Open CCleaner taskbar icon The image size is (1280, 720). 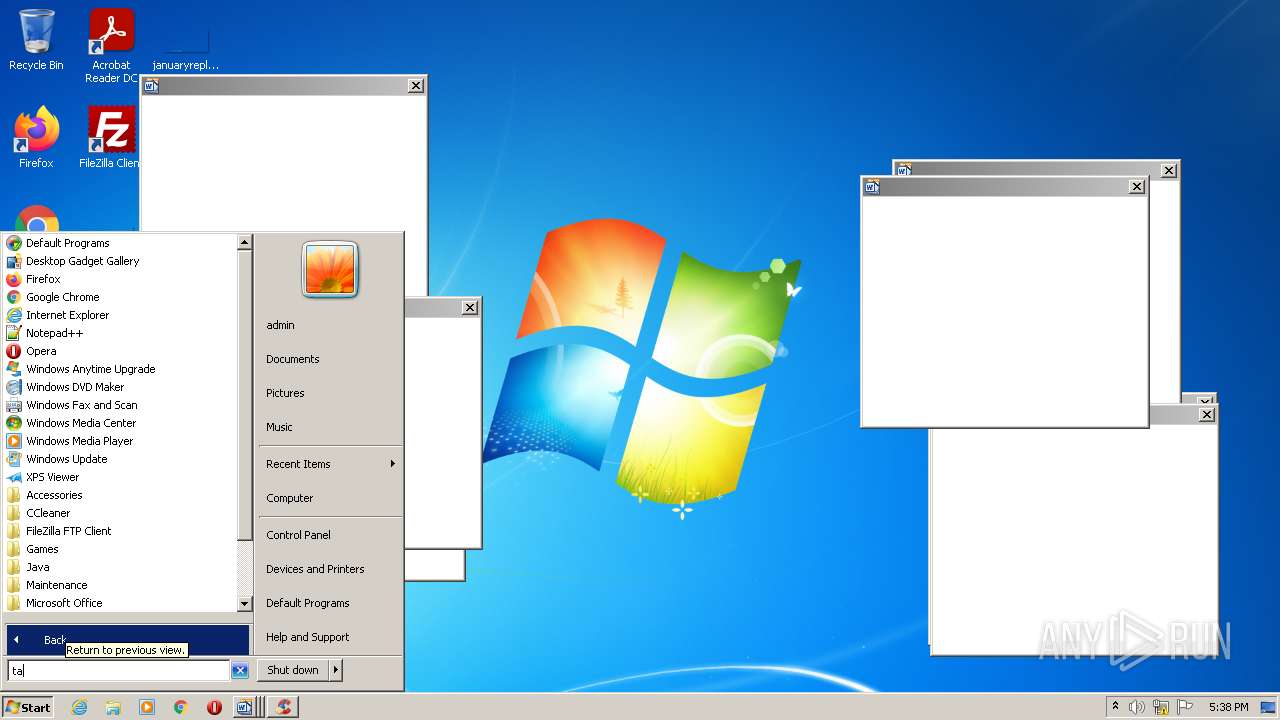pyautogui.click(x=284, y=707)
